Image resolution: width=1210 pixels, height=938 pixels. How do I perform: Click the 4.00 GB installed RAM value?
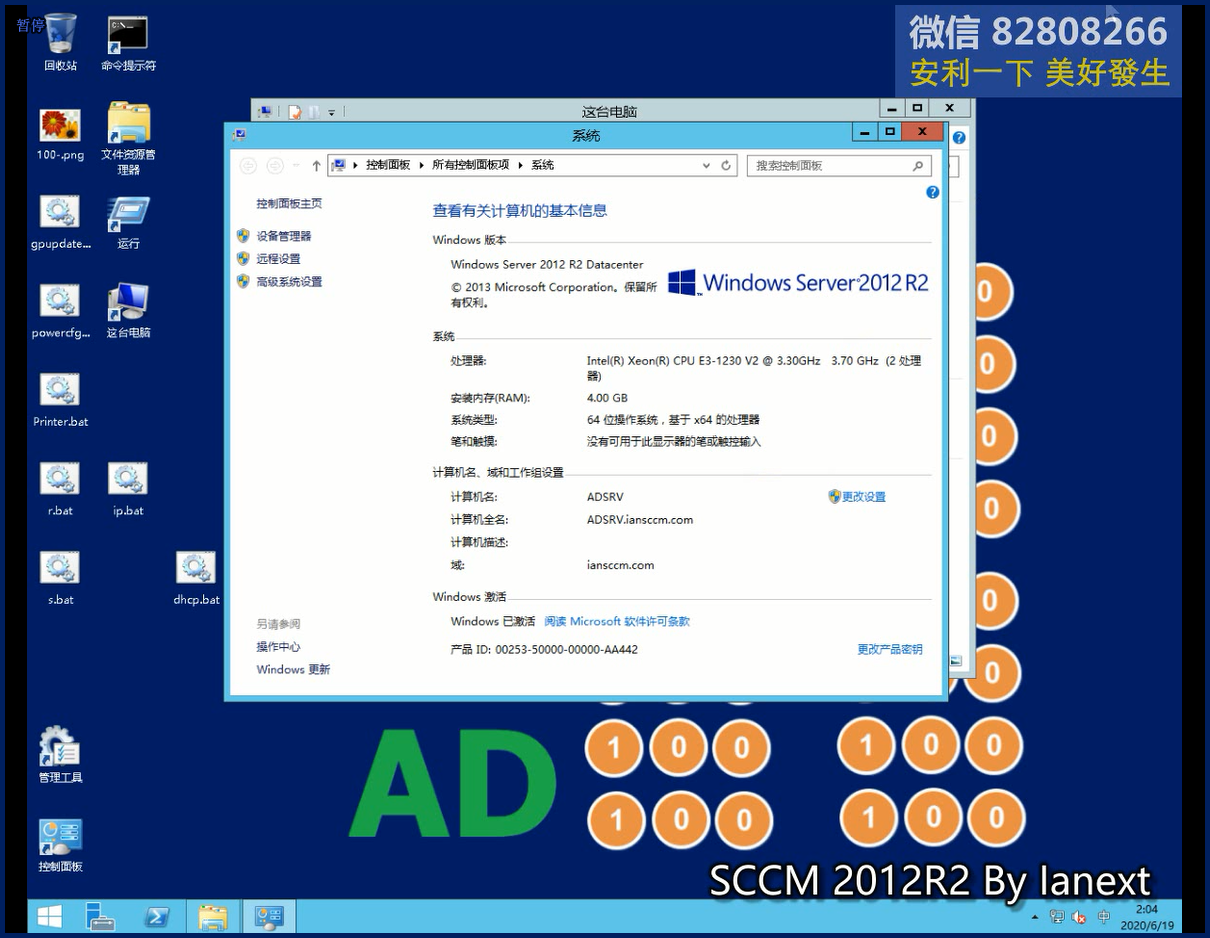pos(607,398)
